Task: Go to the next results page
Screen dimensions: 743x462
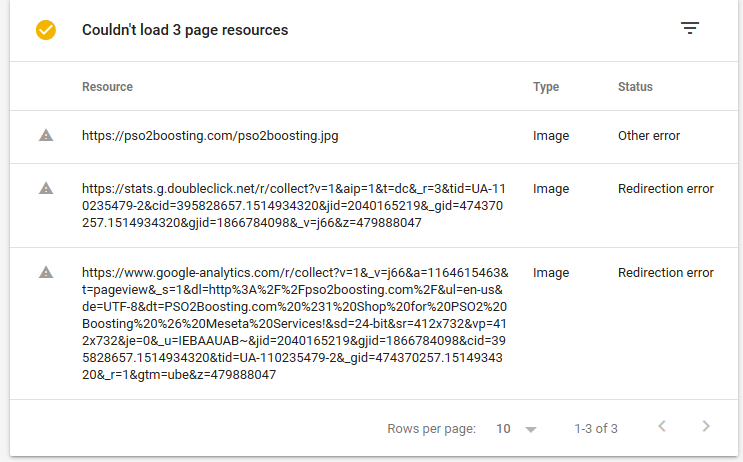Action: (x=706, y=427)
